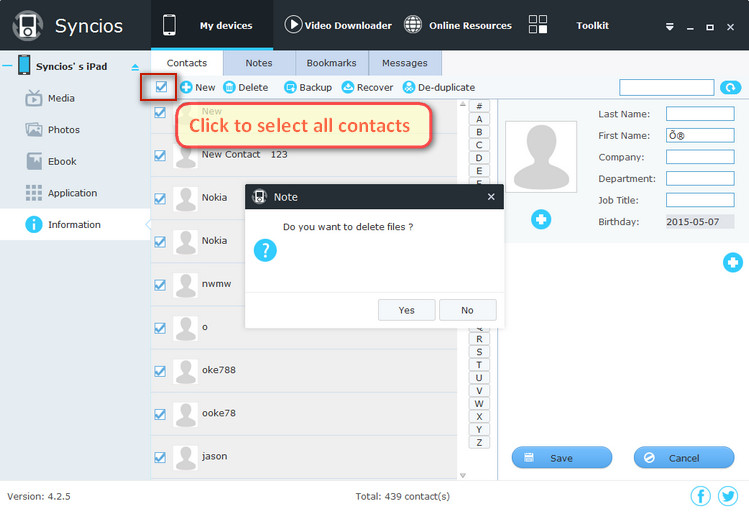Confirm deletion with Yes button
Screen dimensions: 749x512
pos(407,310)
